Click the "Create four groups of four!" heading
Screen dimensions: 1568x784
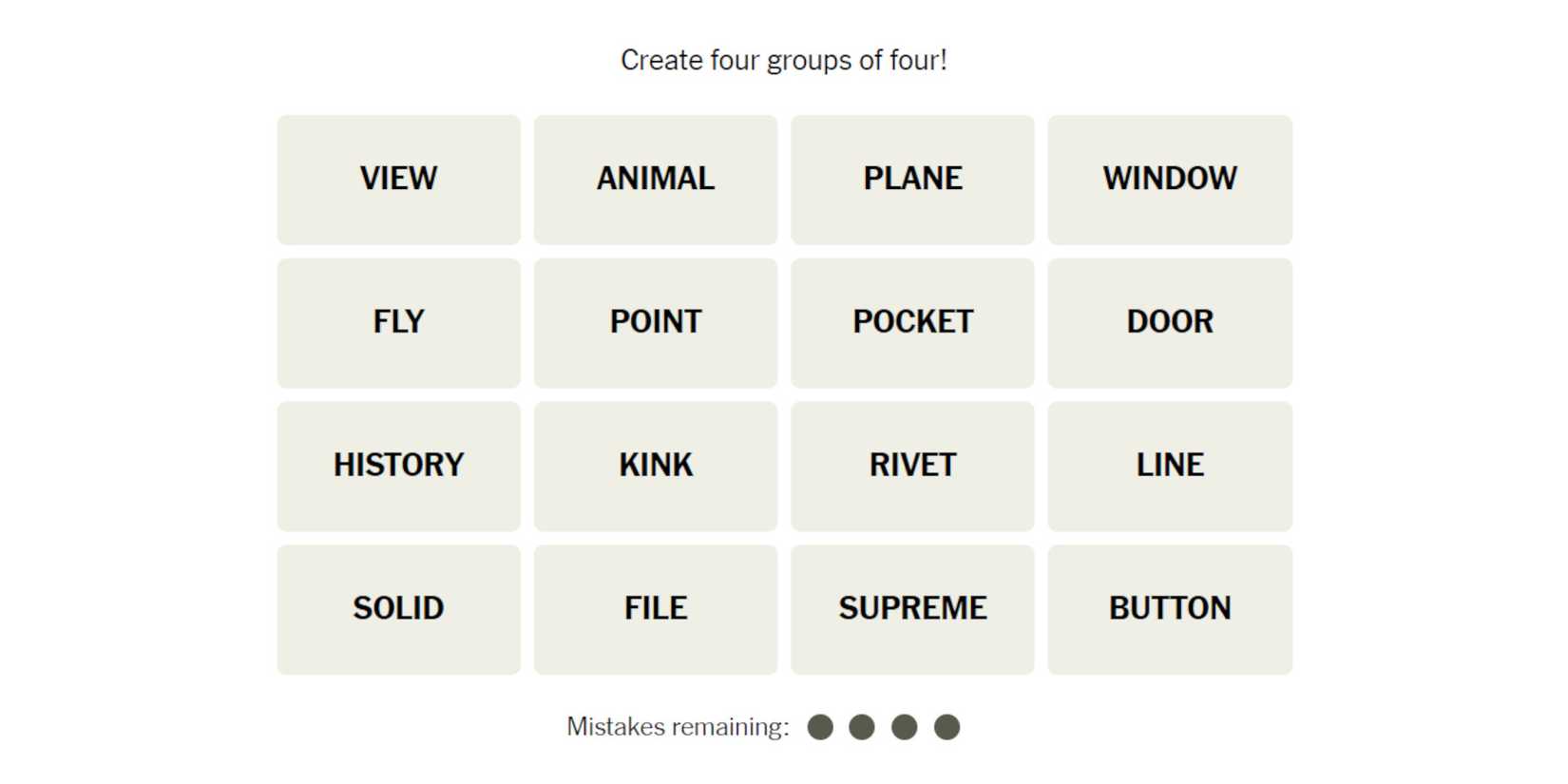[x=783, y=60]
